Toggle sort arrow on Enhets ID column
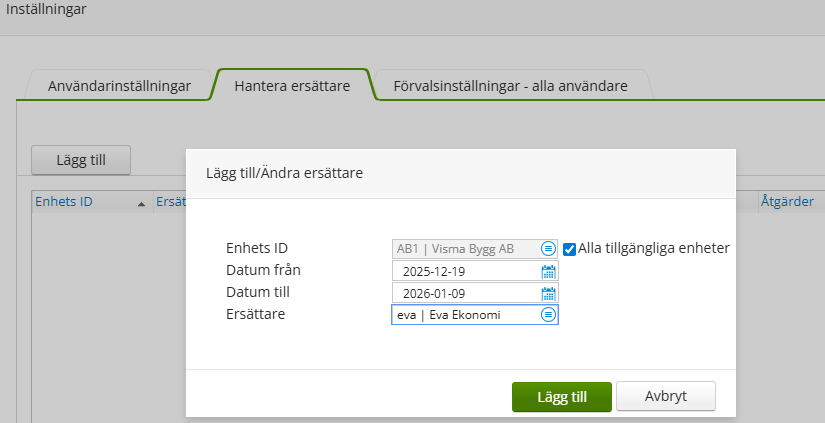Screen dimensions: 825x423 coord(141,204)
